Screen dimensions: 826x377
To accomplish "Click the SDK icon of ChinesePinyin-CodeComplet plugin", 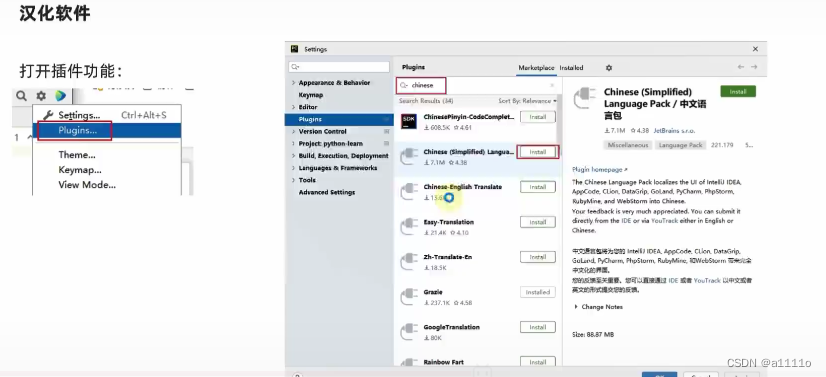I will click(x=409, y=122).
